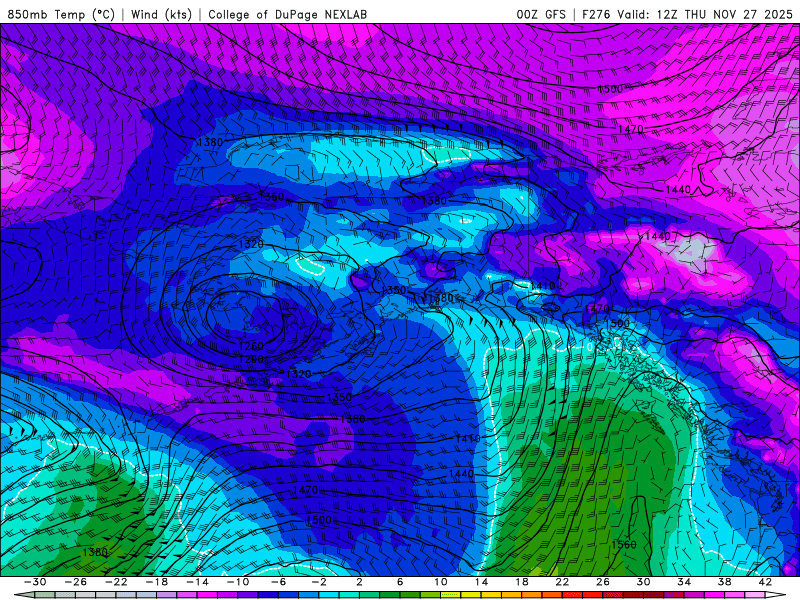Click the 26 color scale label

point(603,582)
